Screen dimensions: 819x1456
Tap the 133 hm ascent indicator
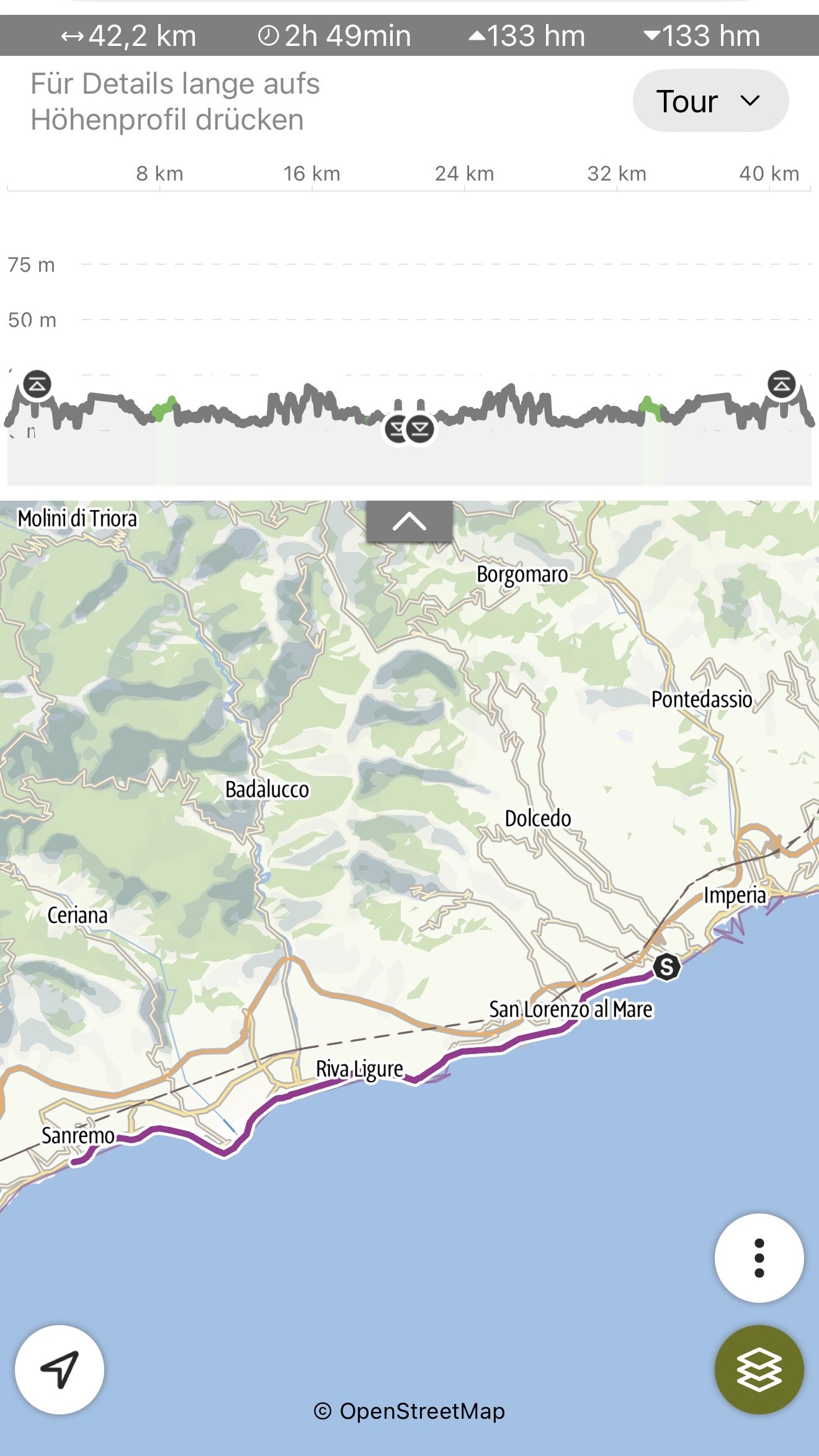tap(527, 36)
